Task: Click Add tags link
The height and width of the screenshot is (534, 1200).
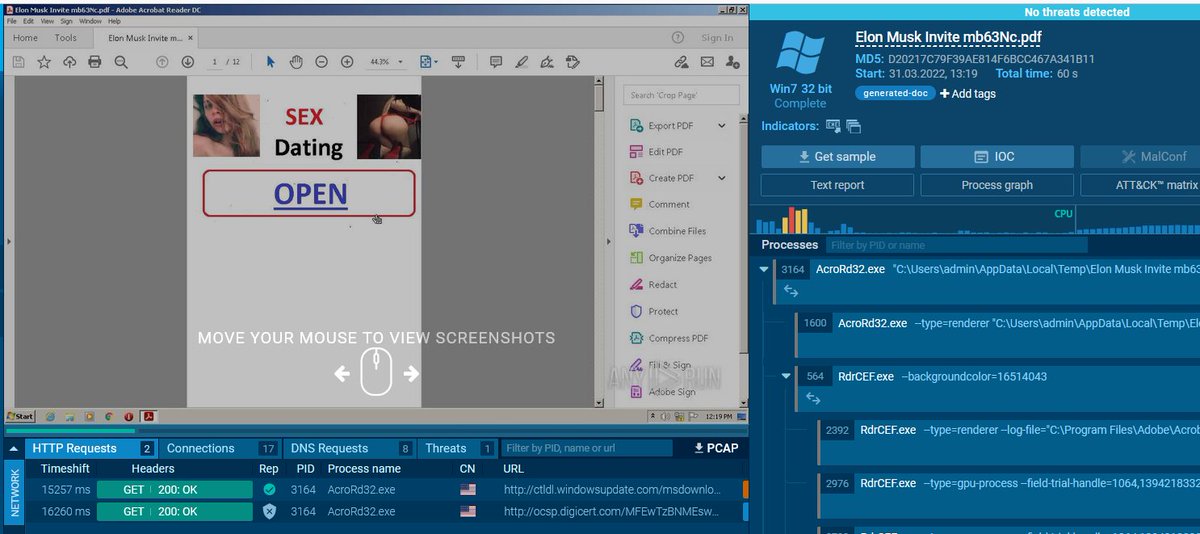Action: [x=968, y=94]
